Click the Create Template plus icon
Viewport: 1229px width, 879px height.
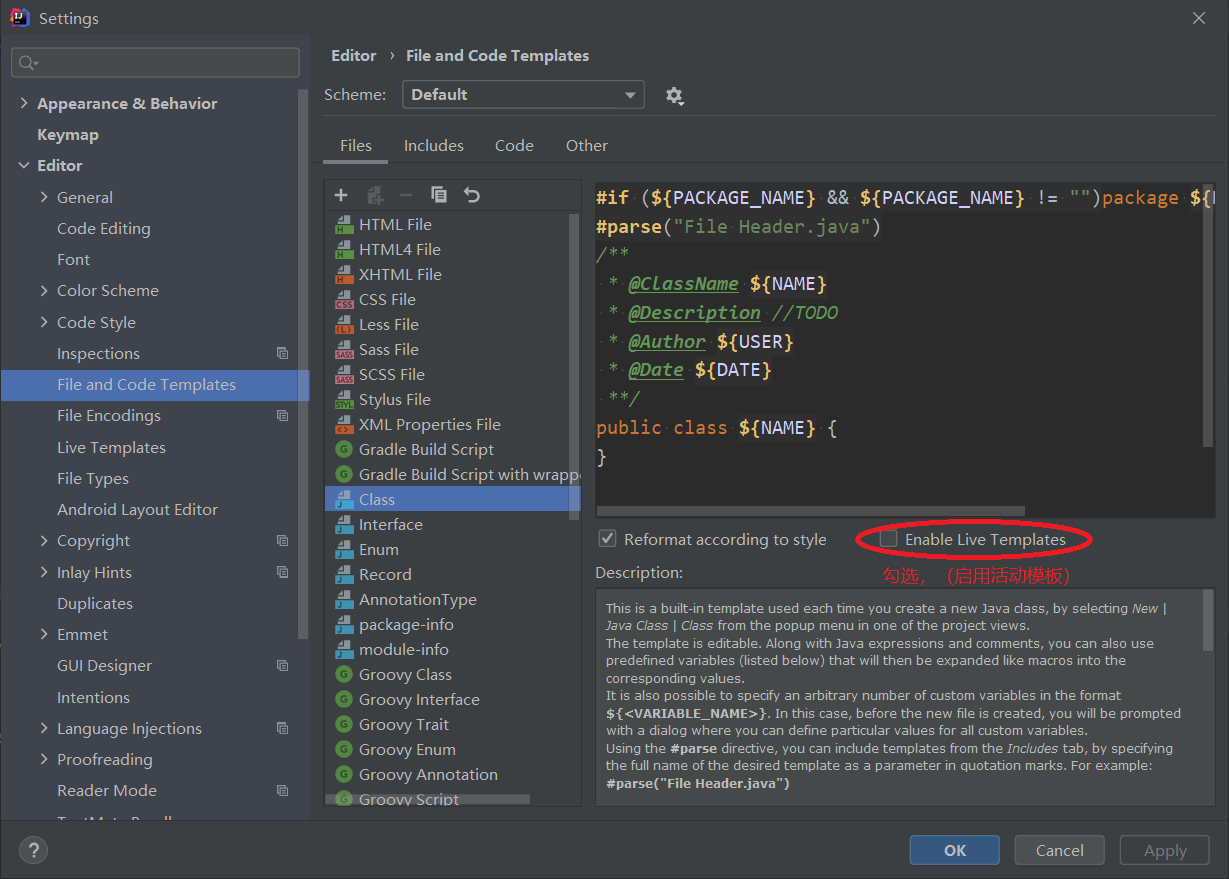tap(341, 195)
